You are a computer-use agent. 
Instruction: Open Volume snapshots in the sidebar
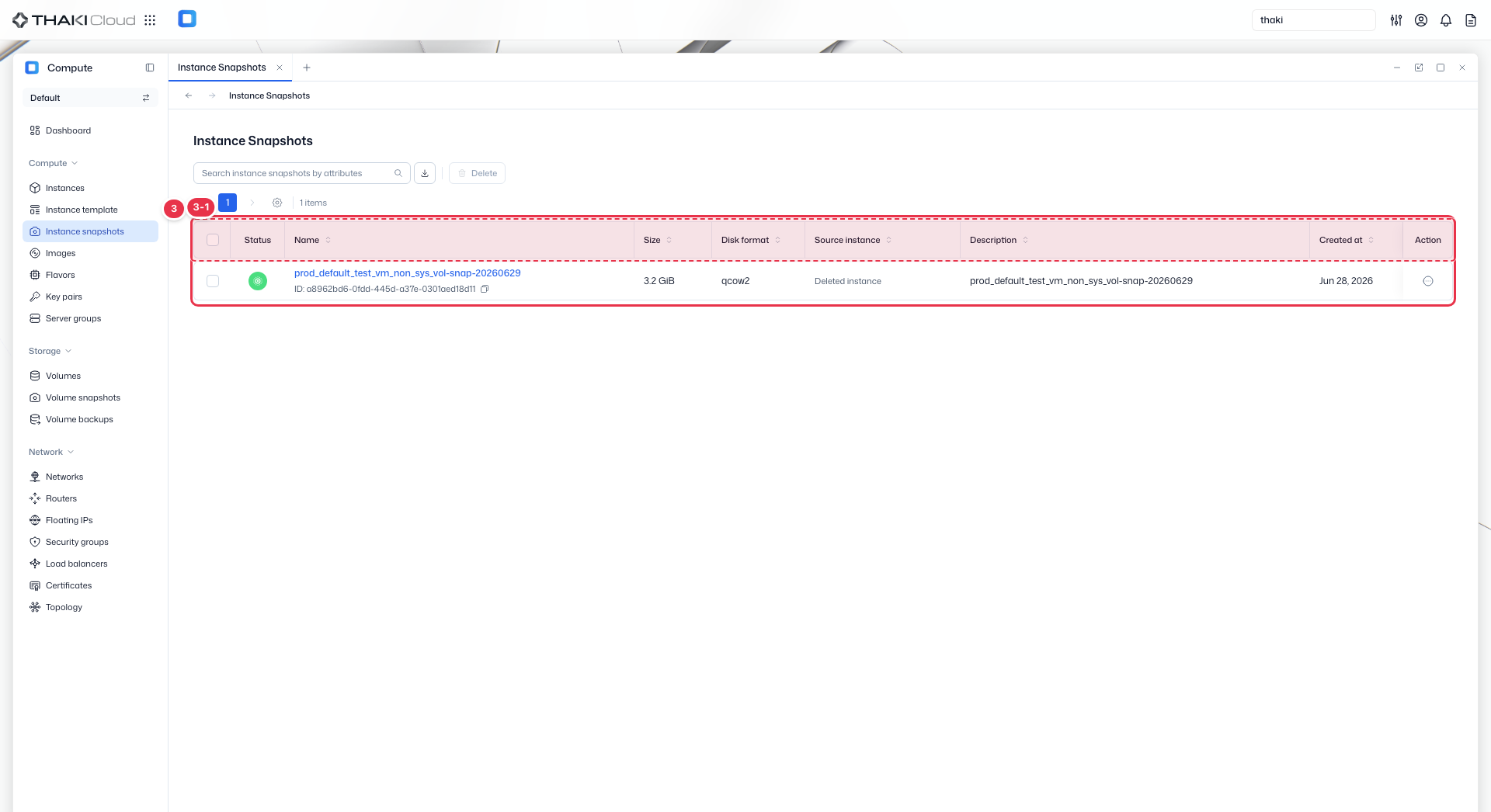[x=90, y=397]
